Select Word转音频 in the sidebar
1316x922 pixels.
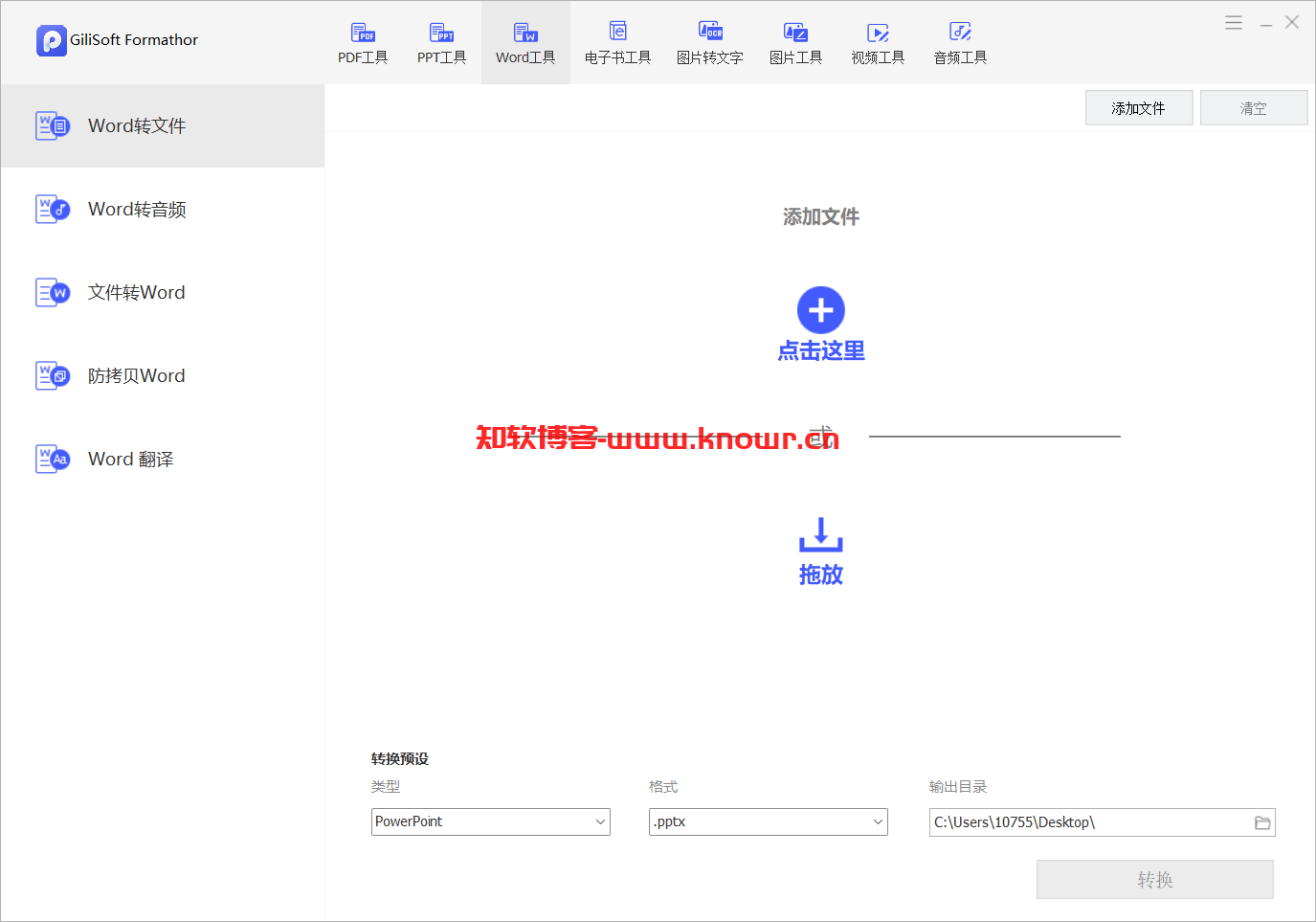(x=163, y=209)
